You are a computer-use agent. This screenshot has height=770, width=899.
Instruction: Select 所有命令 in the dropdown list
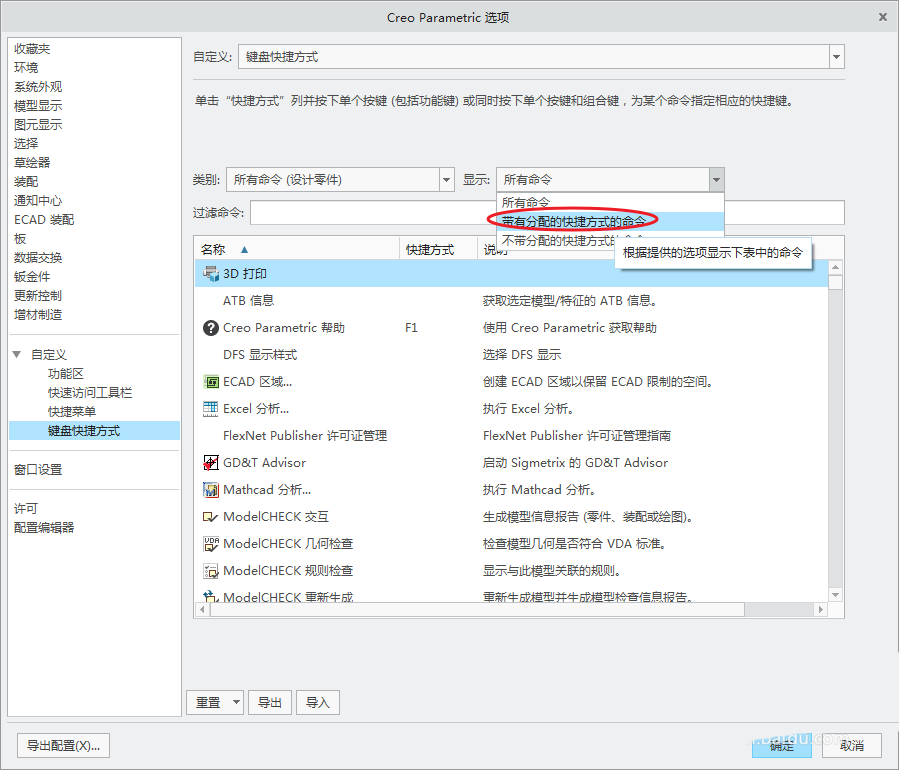pos(610,202)
